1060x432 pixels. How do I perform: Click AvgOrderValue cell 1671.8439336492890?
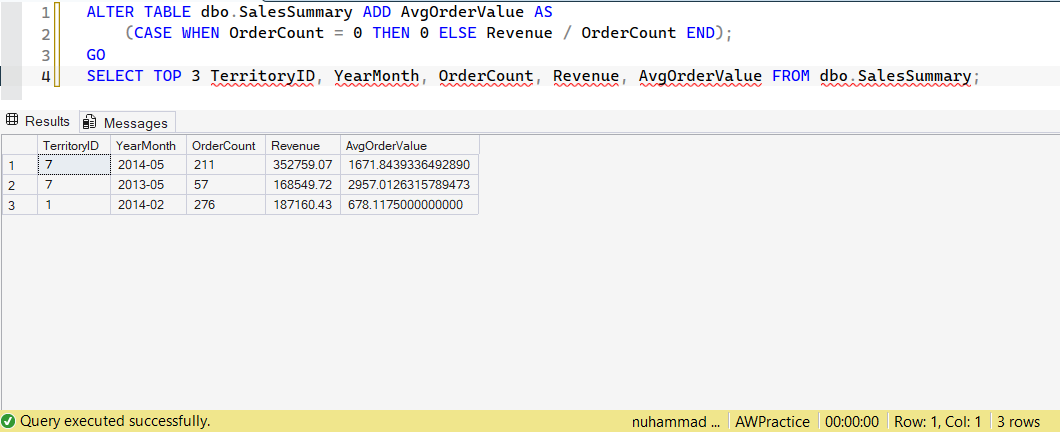tap(410, 165)
